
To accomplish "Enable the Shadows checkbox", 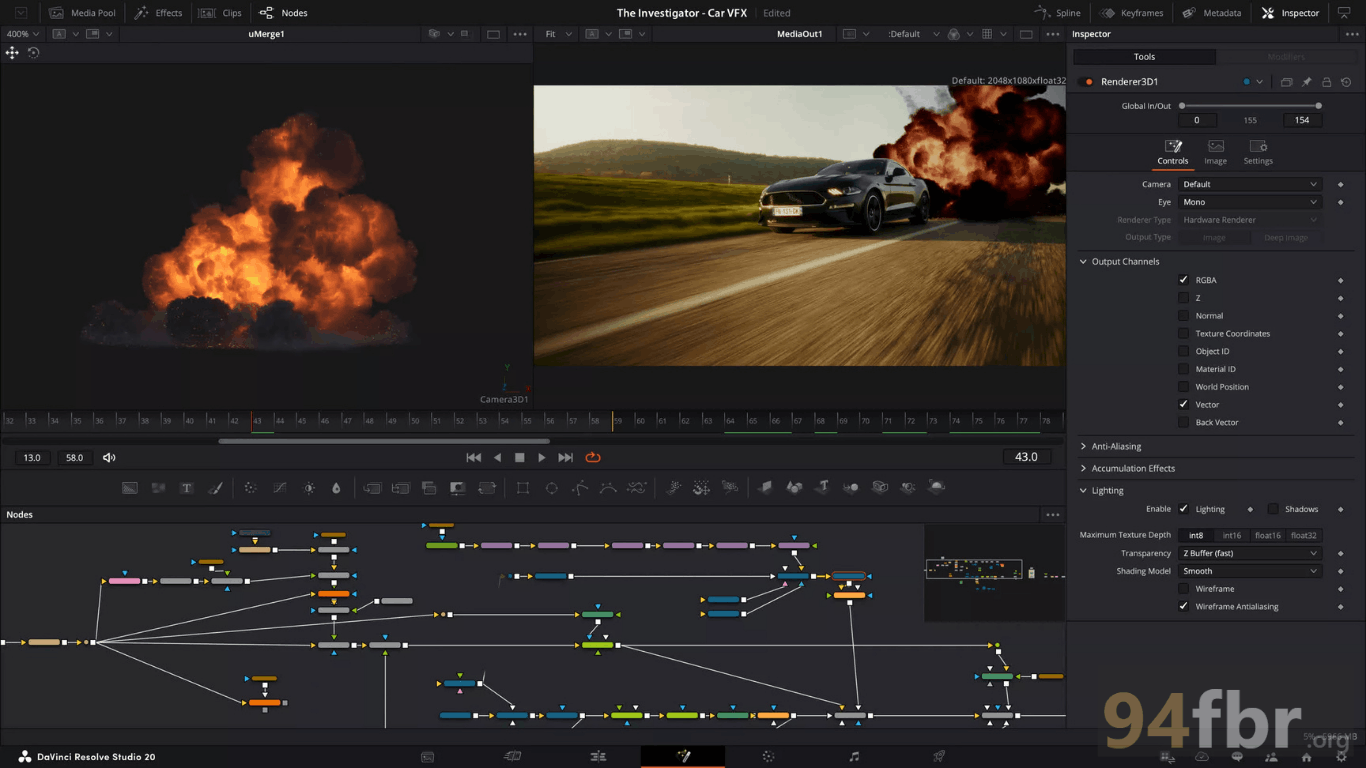I will click(x=1273, y=509).
